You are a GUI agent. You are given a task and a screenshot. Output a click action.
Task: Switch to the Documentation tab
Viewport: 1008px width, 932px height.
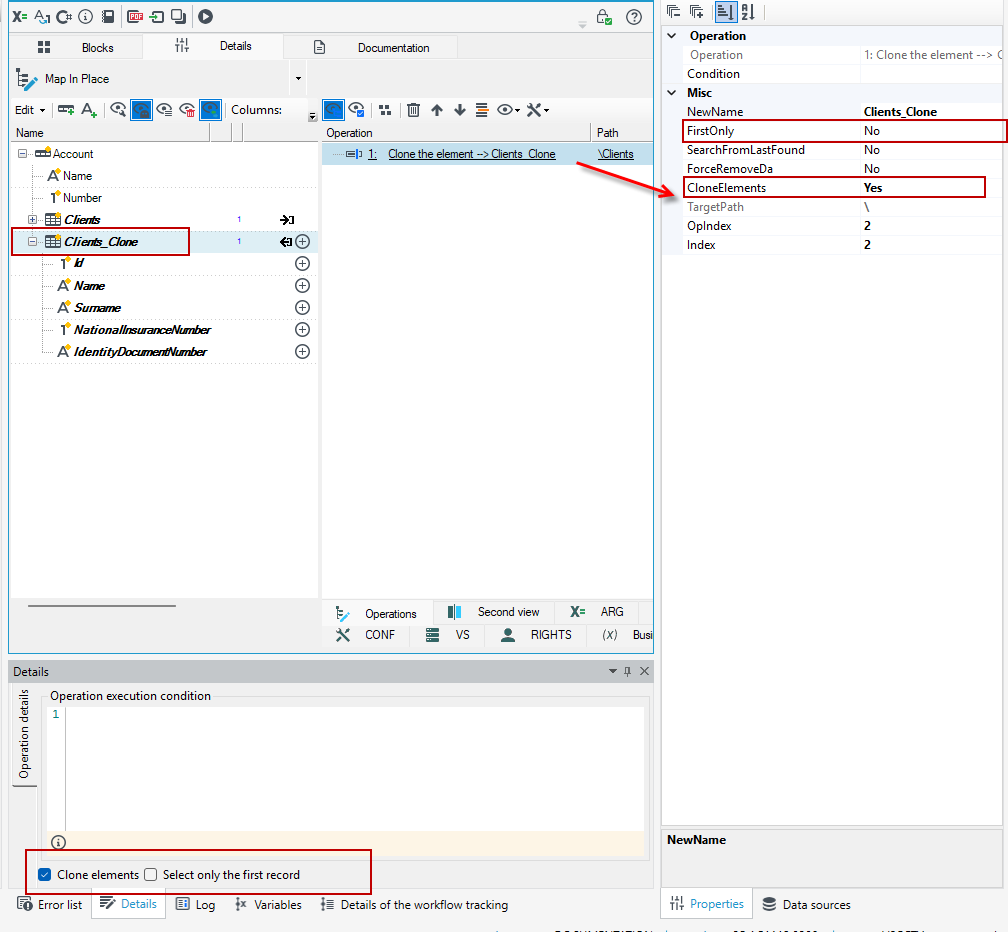pyautogui.click(x=371, y=48)
